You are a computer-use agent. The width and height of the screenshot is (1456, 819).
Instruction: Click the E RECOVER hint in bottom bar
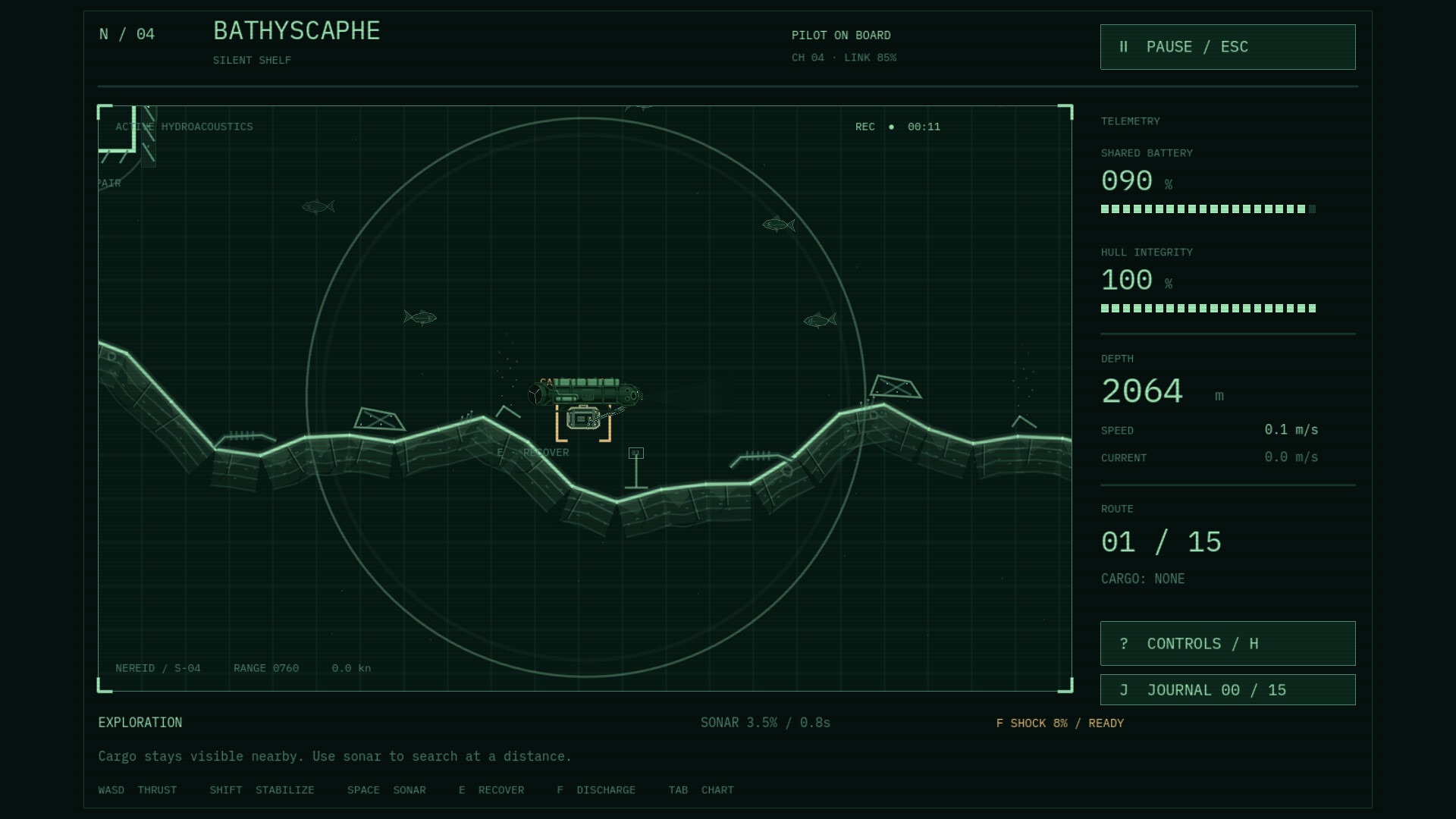(x=491, y=790)
